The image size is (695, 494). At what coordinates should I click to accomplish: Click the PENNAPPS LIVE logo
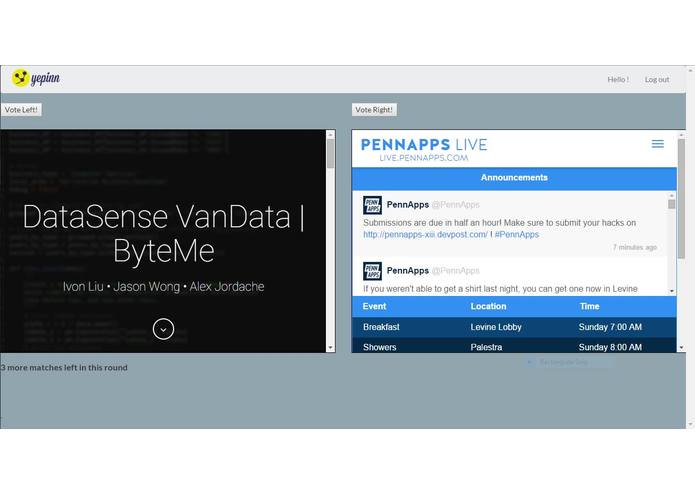(424, 144)
